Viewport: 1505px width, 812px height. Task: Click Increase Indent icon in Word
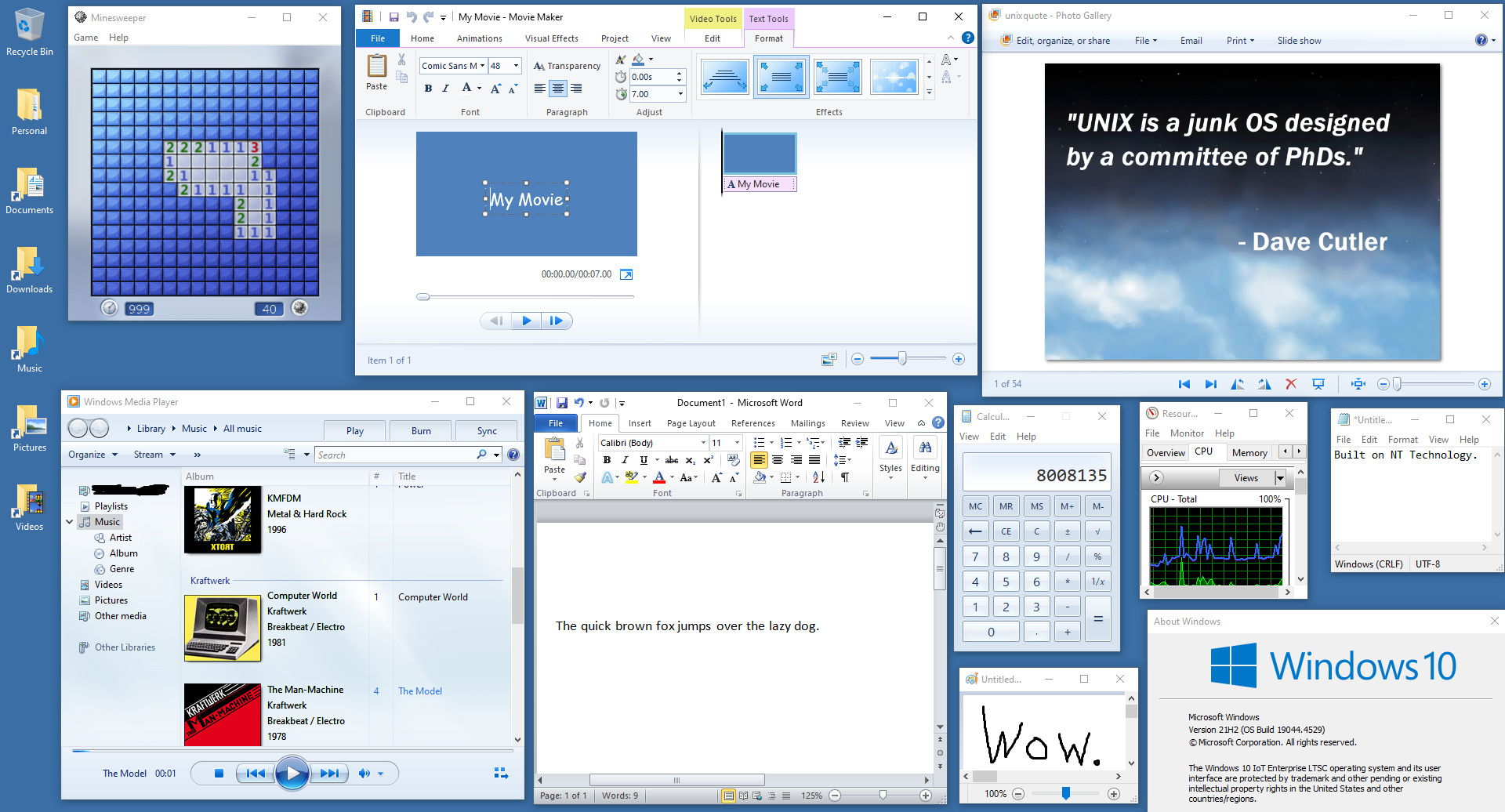(862, 443)
